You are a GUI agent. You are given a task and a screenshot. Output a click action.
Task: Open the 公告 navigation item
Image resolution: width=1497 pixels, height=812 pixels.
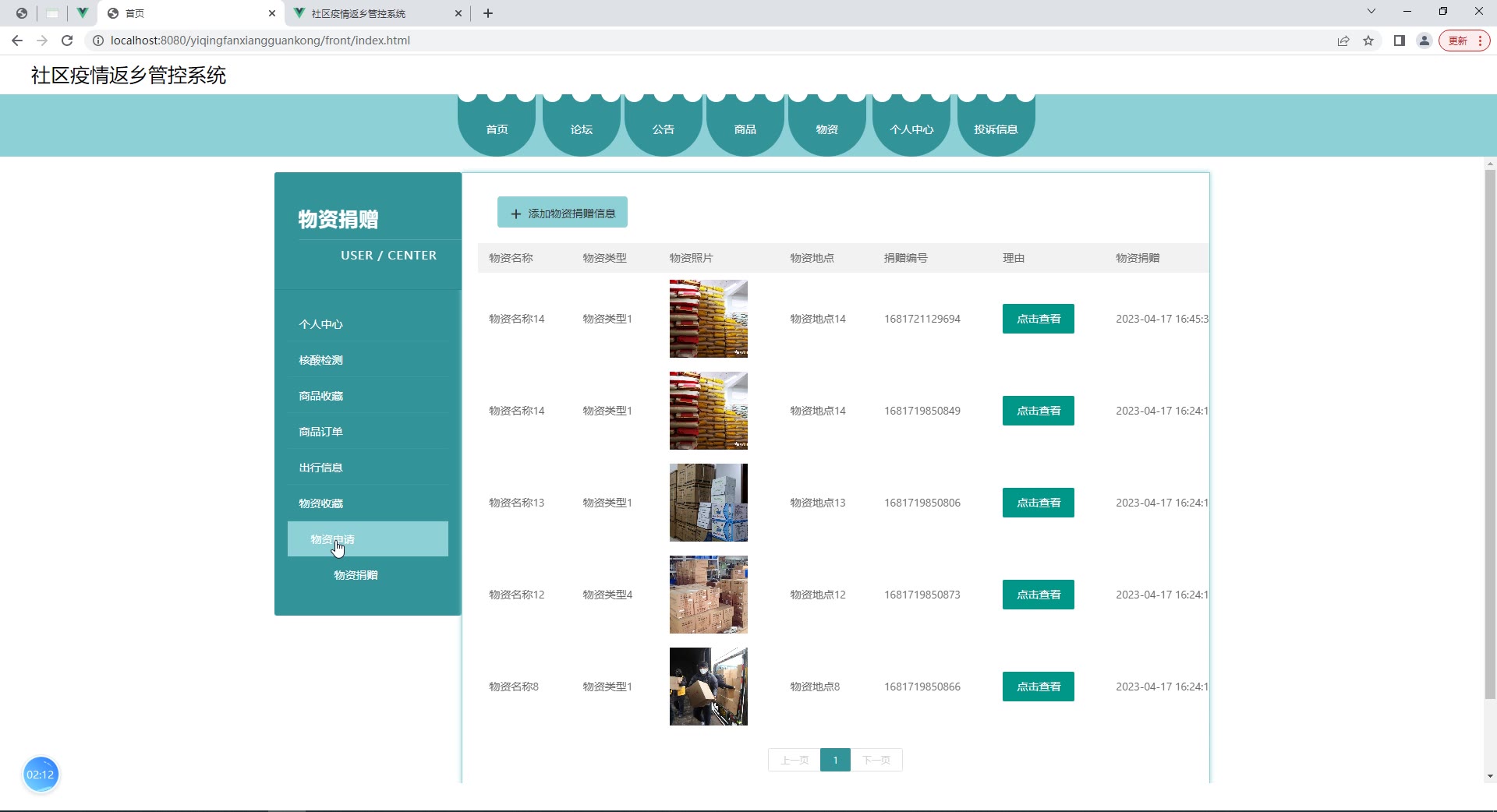(664, 127)
